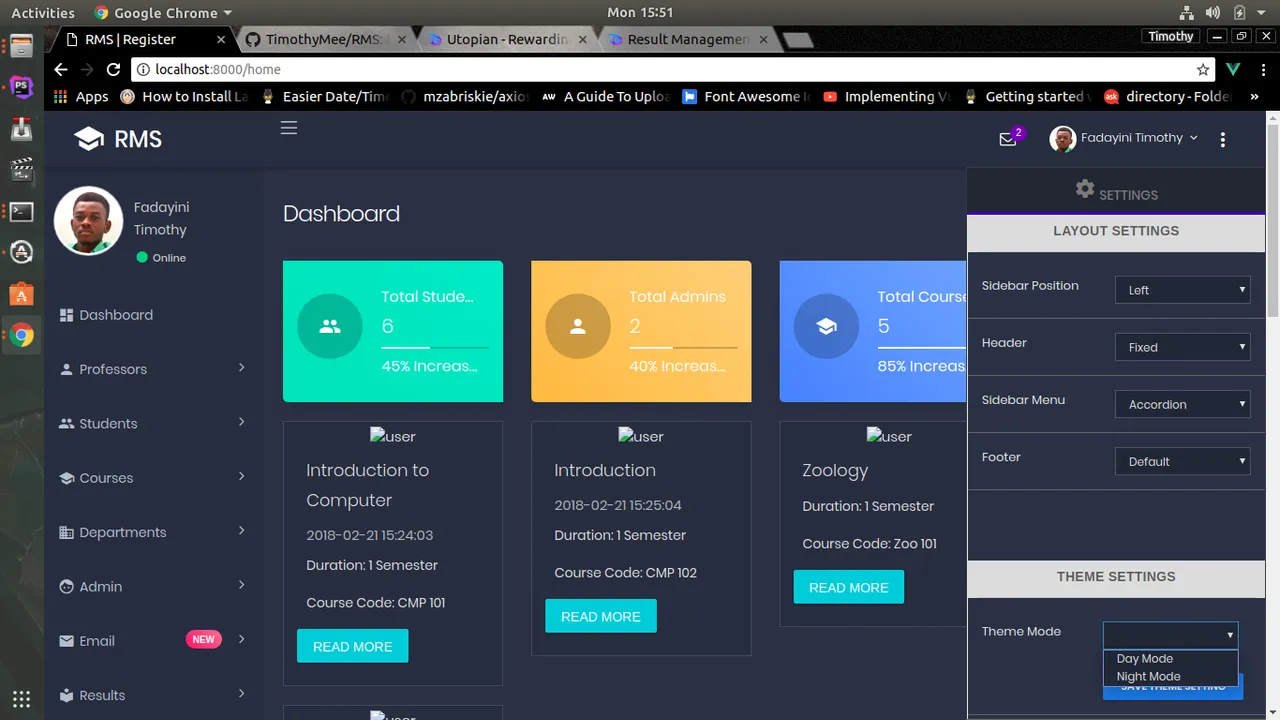Click the Vue devtools extension icon
This screenshot has width=1280, height=720.
1233,69
